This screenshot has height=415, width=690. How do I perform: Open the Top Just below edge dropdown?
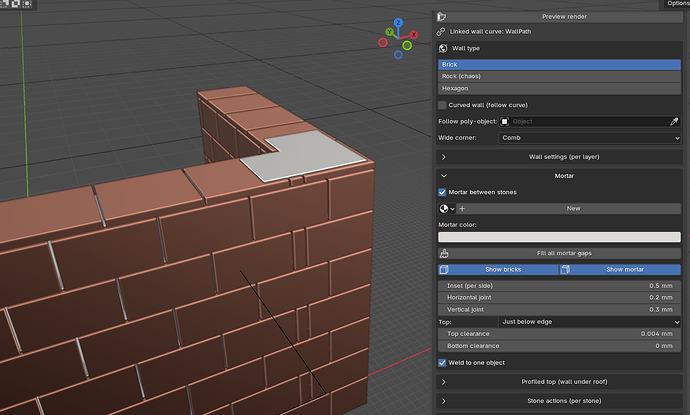click(x=590, y=322)
